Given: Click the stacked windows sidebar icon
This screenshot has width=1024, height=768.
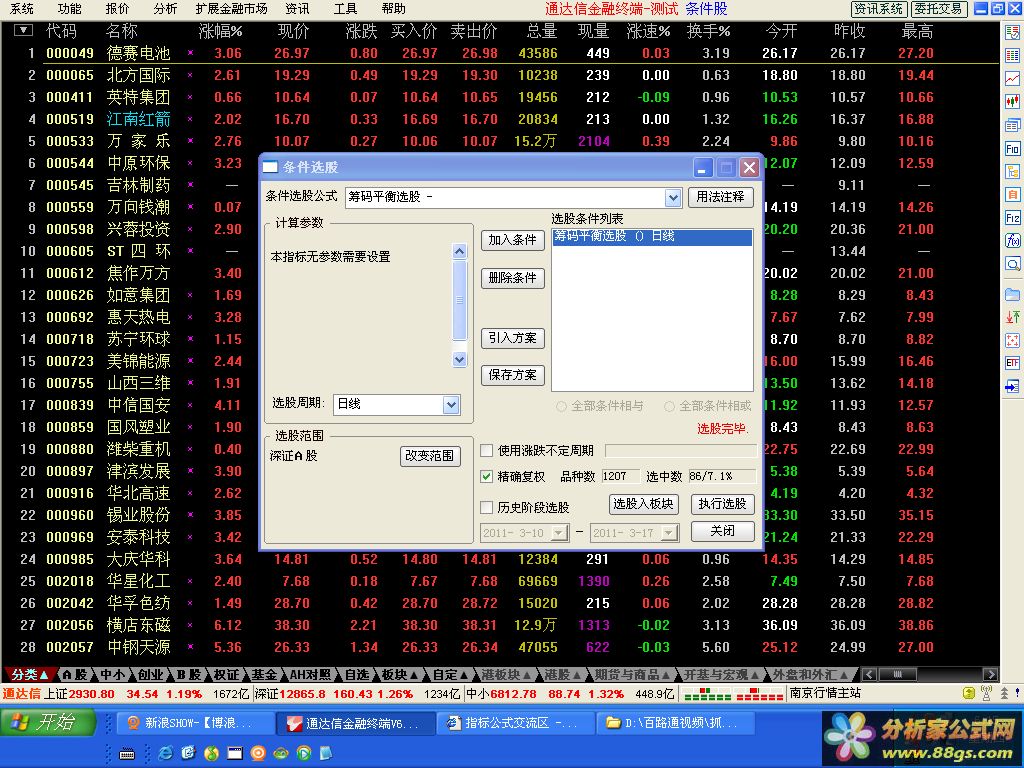Looking at the screenshot, I should coord(1012,125).
